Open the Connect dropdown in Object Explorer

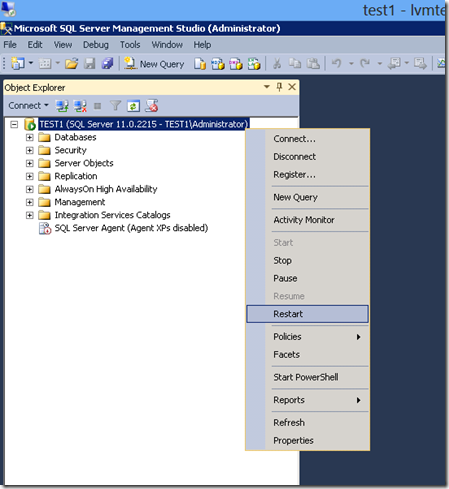(28, 106)
